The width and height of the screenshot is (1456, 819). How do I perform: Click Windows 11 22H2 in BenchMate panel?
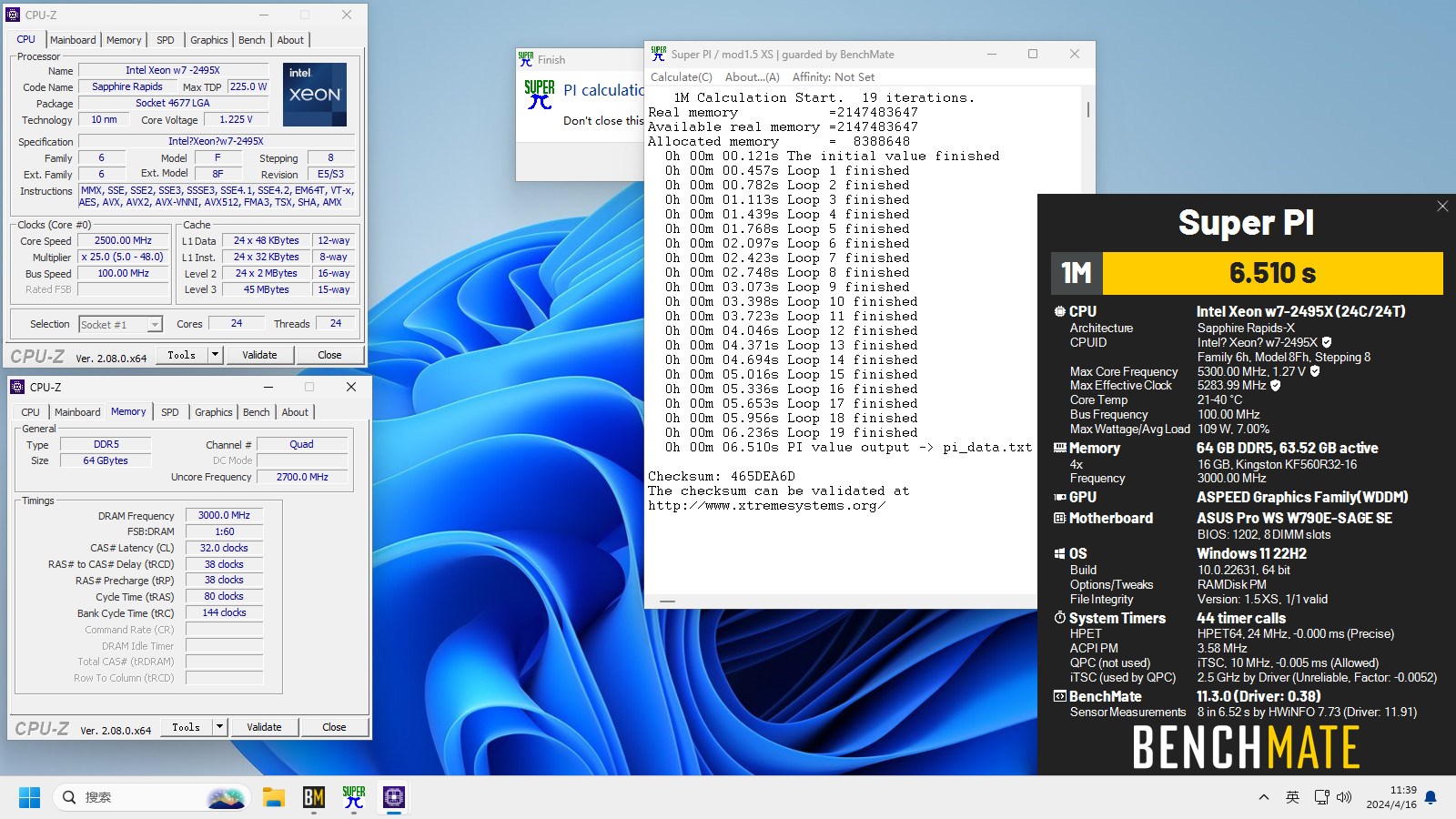1251,553
